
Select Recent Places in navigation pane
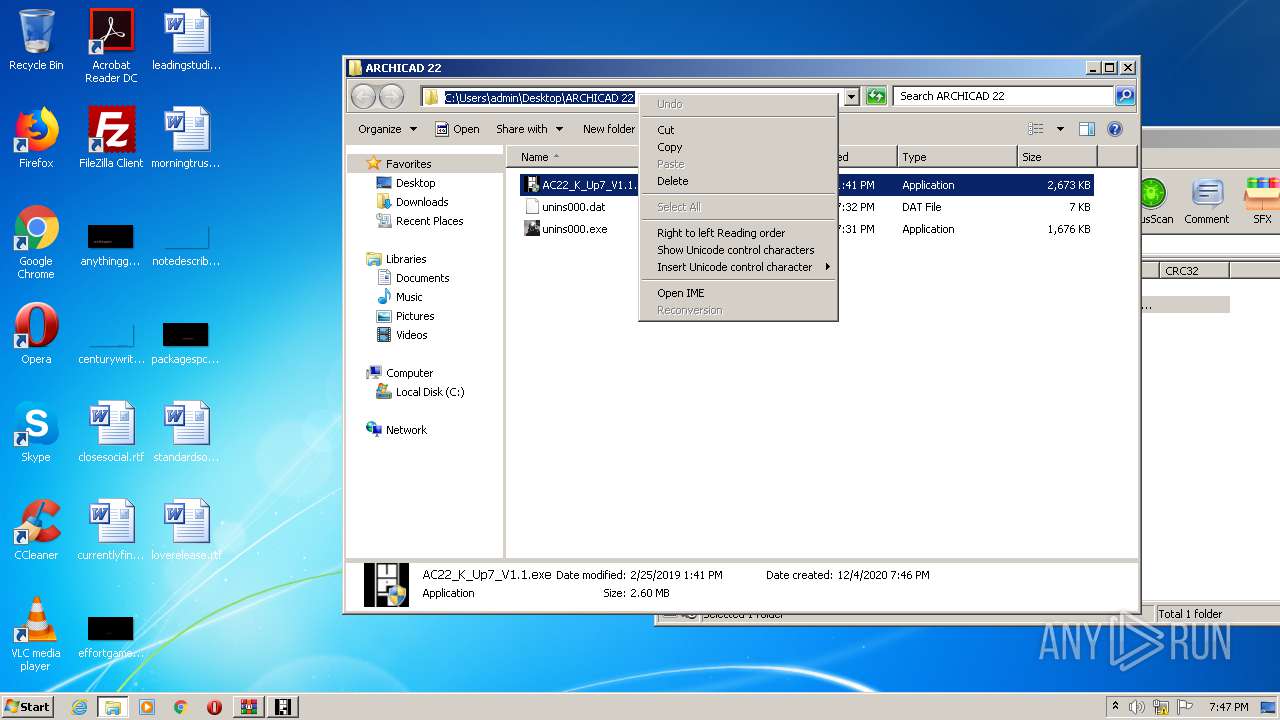429,221
